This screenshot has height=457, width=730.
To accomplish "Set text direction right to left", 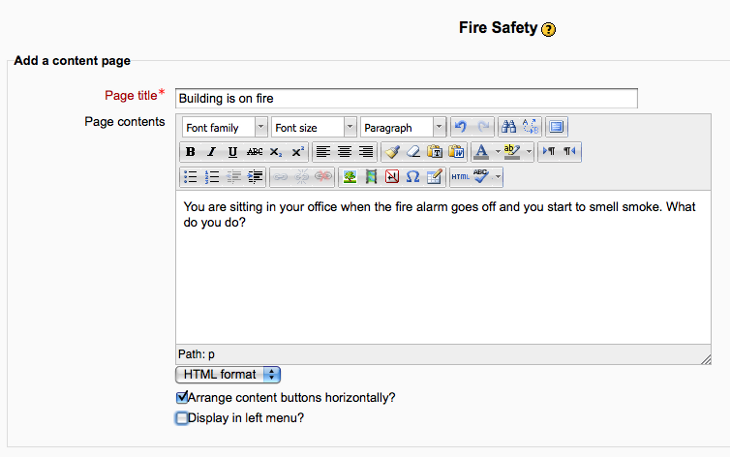I will click(x=570, y=152).
